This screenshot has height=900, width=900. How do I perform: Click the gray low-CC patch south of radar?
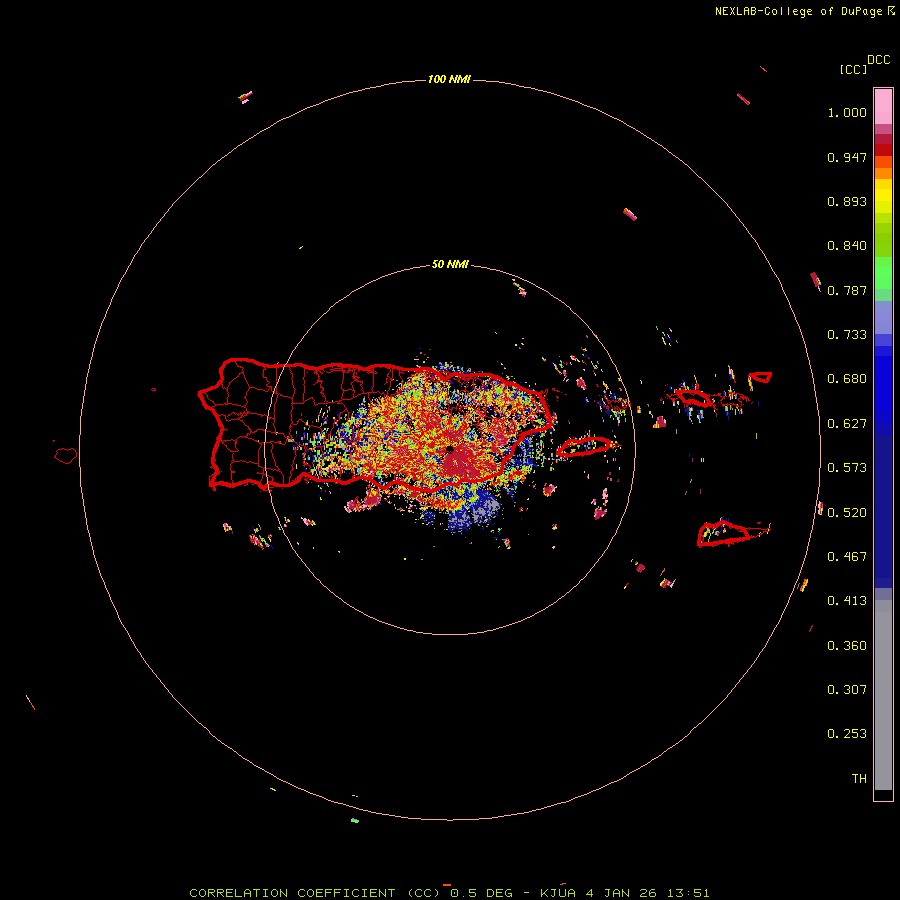pos(474,511)
